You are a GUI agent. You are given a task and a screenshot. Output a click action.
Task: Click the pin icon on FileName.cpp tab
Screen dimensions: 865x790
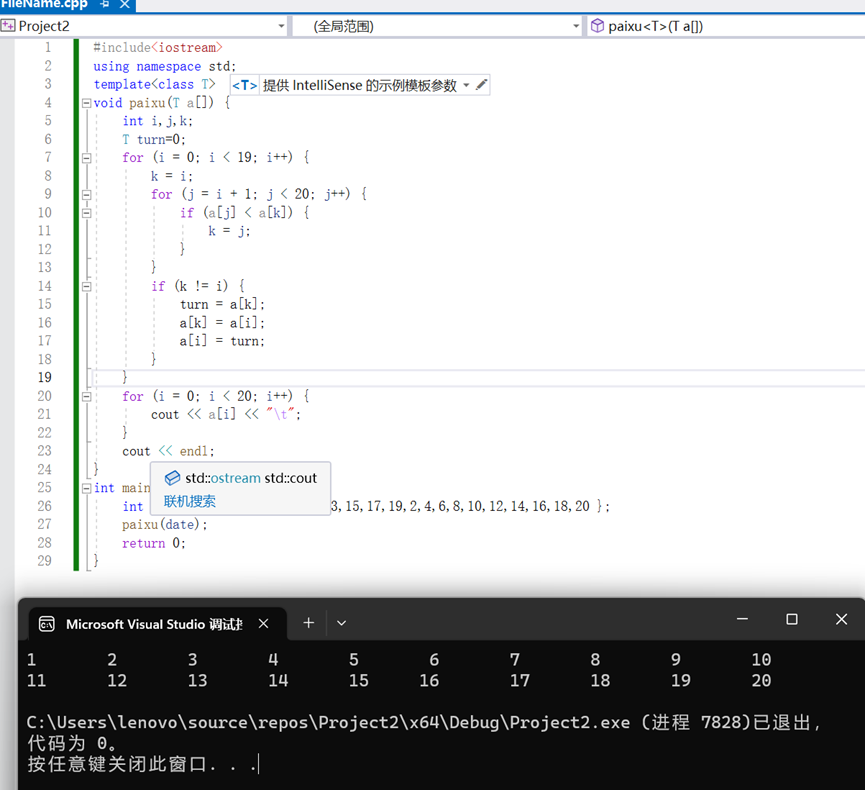click(104, 5)
